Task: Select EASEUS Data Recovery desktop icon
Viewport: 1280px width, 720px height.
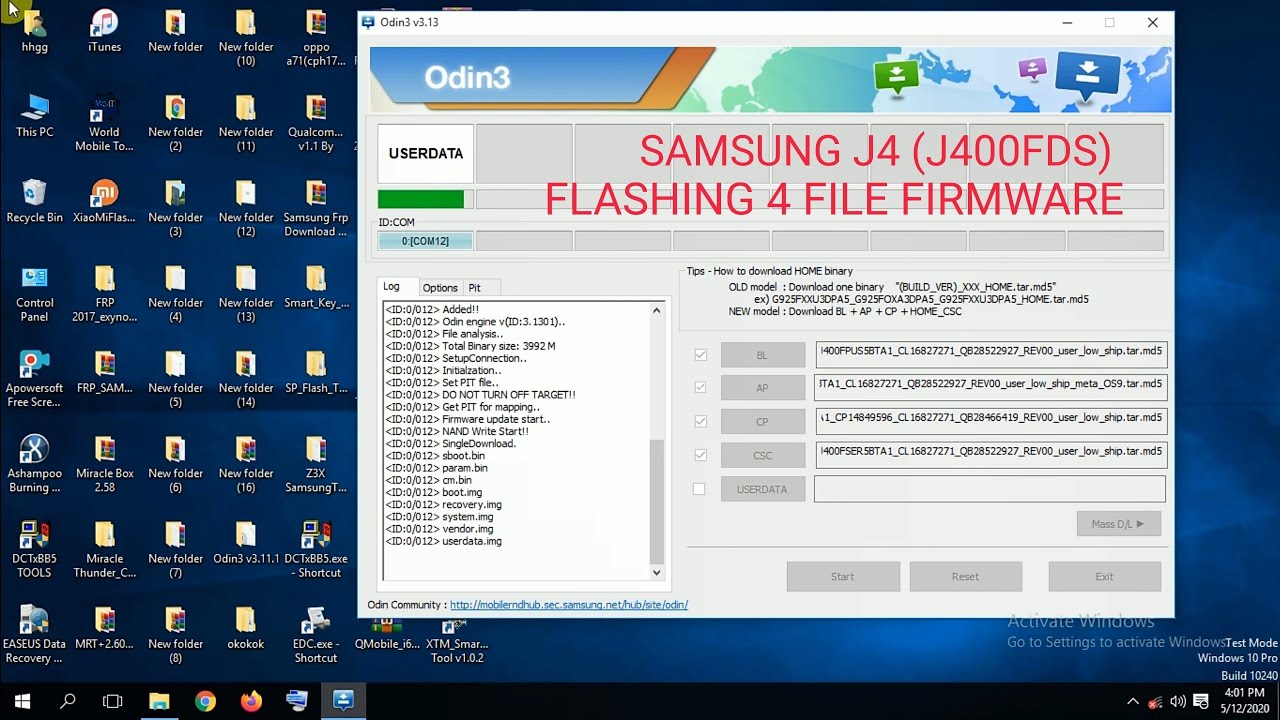Action: point(35,634)
